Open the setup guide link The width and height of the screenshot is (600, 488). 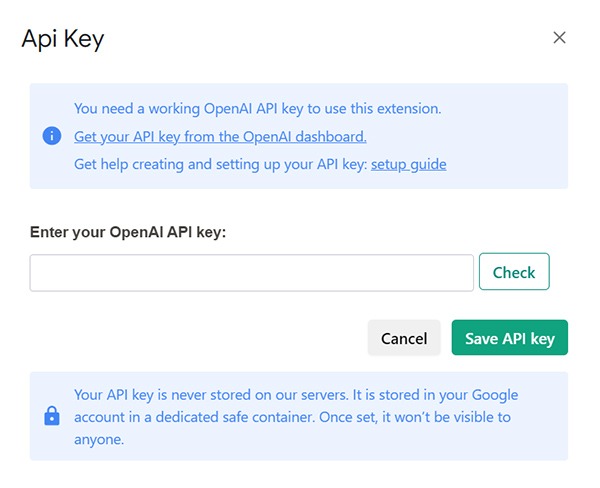(x=408, y=164)
